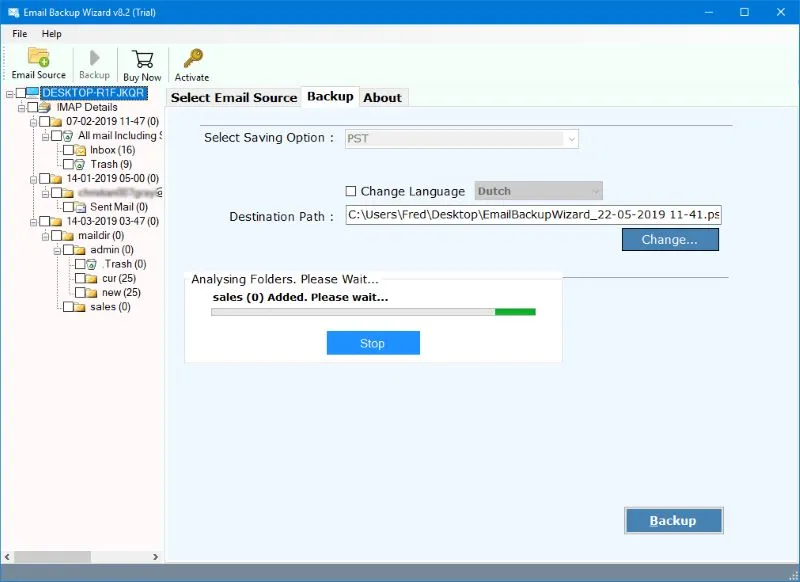Collapse the DESKTOP-R1FJKQR root node
This screenshot has height=582, width=800.
click(x=9, y=94)
